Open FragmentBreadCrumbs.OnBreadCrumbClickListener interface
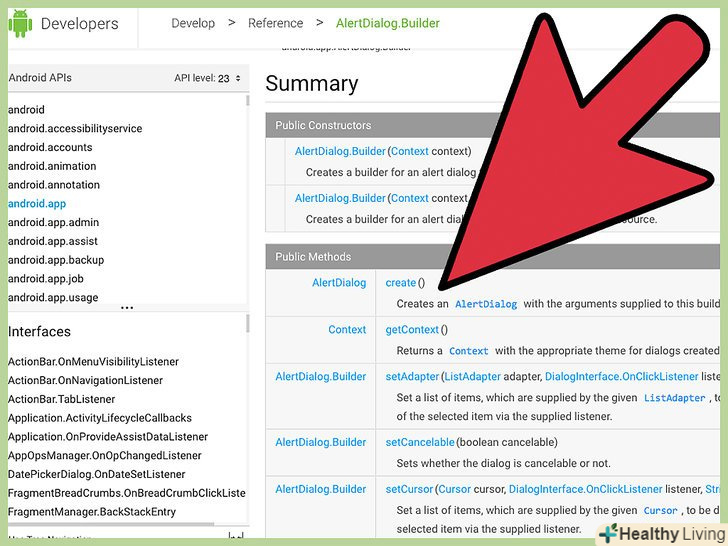 point(127,493)
